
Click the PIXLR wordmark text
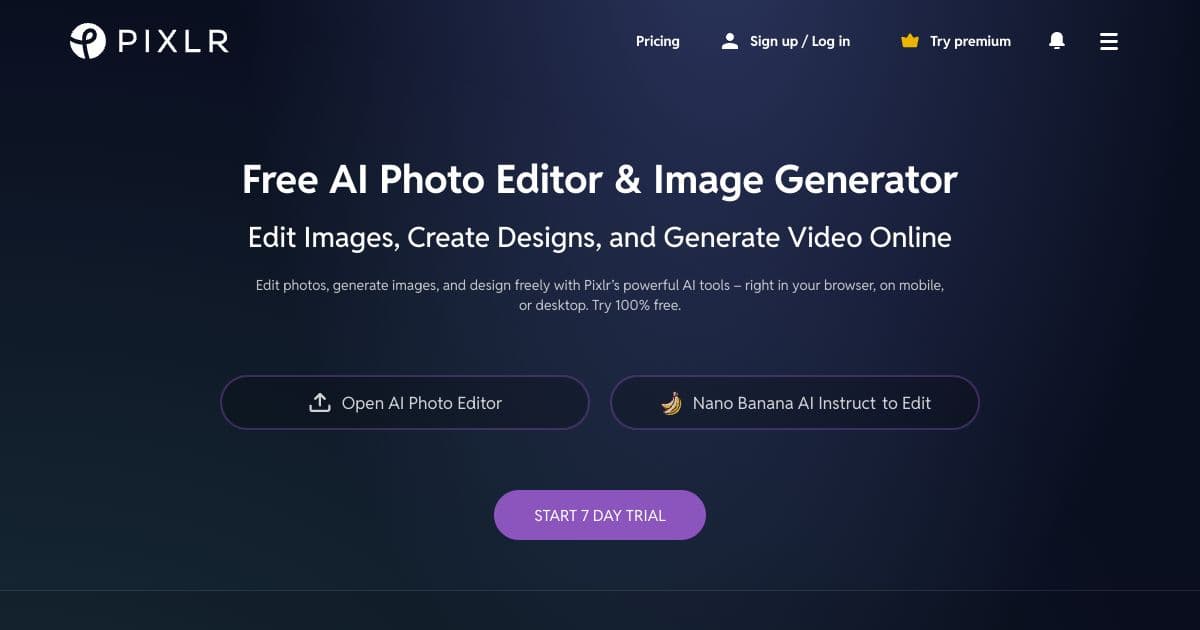(172, 41)
